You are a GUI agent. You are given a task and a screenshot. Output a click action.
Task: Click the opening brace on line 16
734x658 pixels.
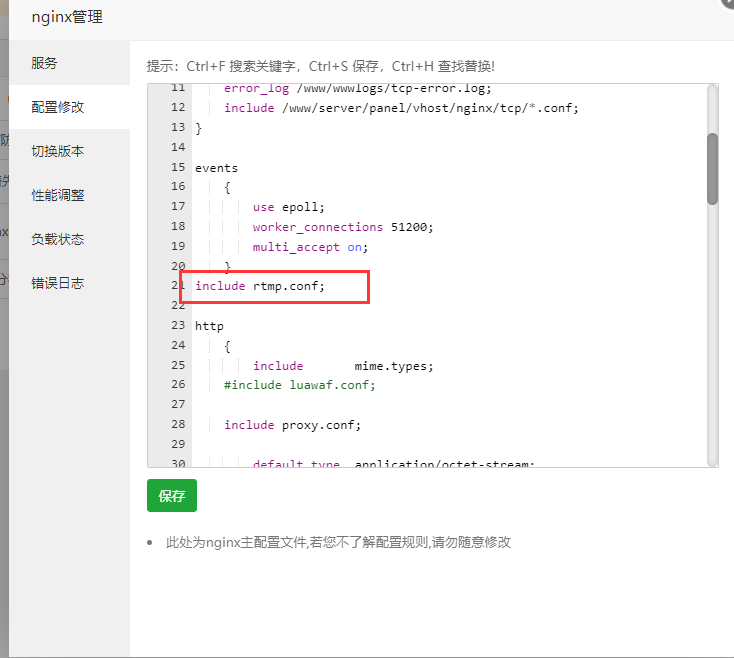227,188
